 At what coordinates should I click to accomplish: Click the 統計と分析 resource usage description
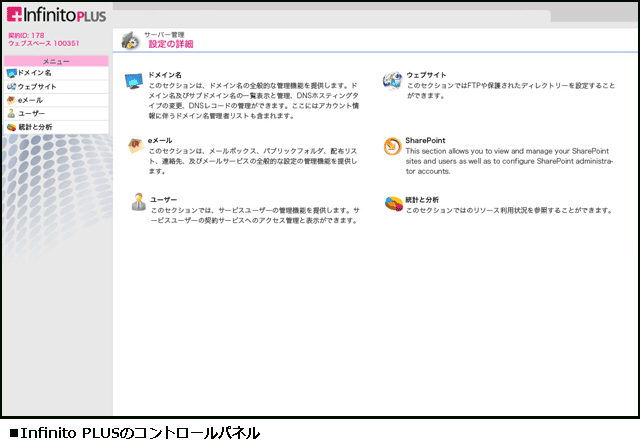pos(509,211)
